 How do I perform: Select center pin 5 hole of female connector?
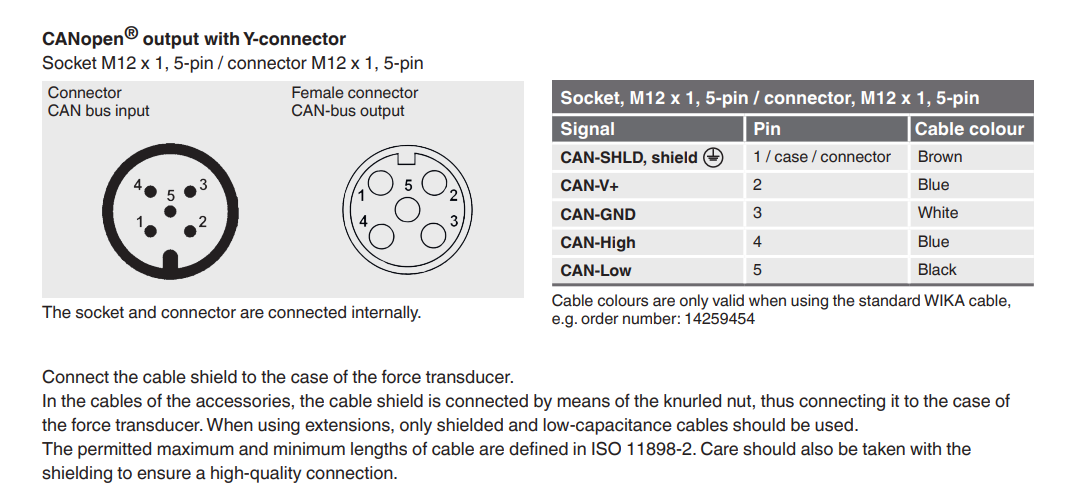(407, 210)
